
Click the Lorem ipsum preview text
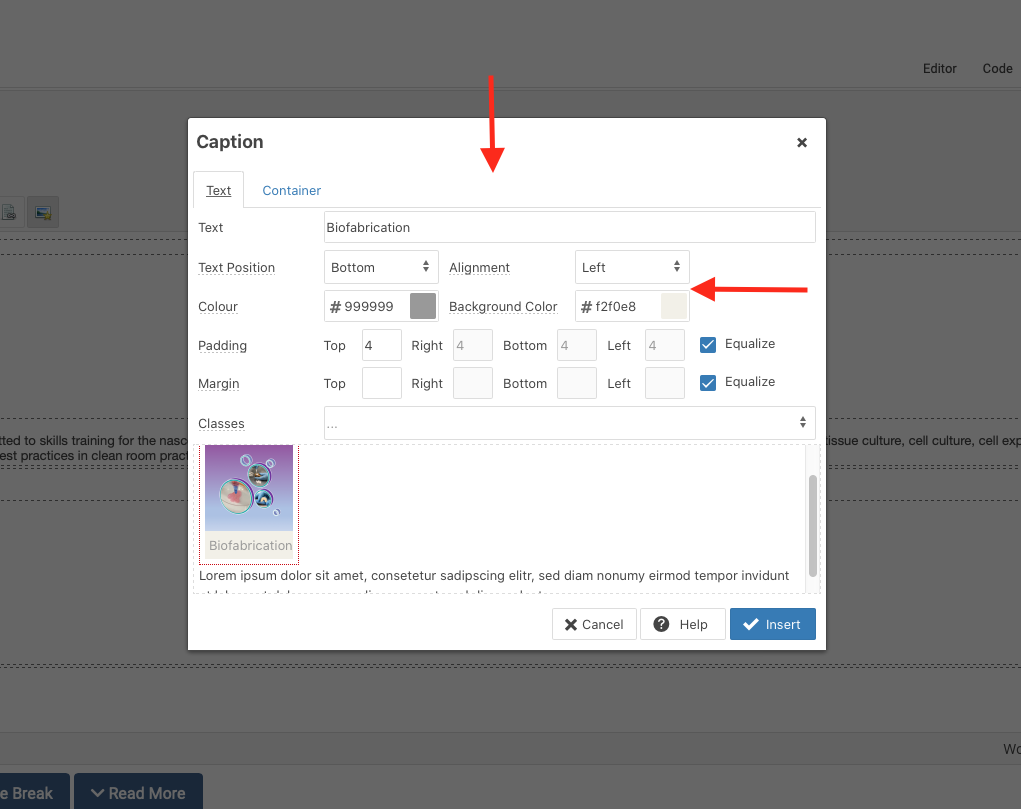(494, 576)
